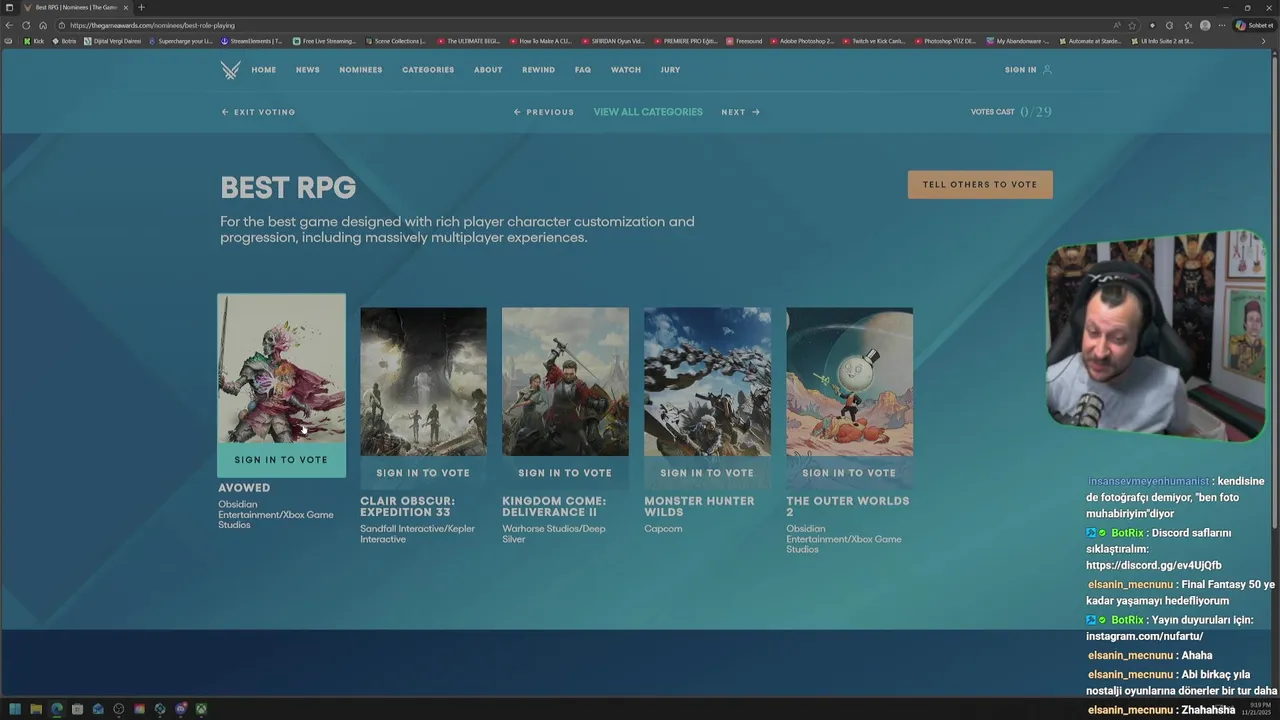Open the JURY page
This screenshot has height=720, width=1280.
tap(670, 70)
